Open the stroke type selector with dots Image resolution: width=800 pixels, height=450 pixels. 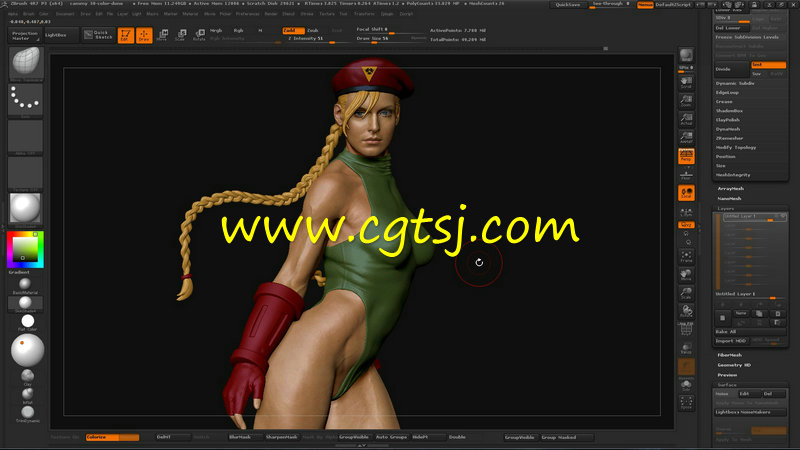(x=26, y=100)
